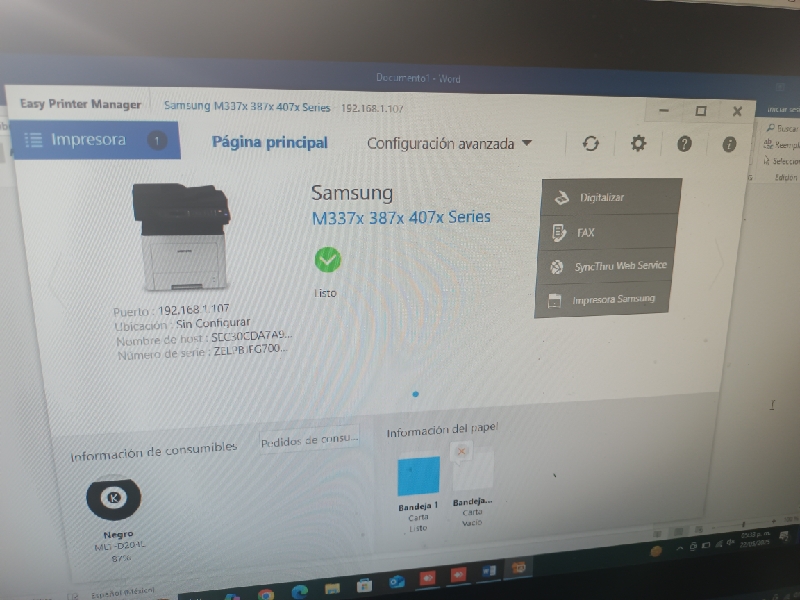
Task: Open Microsoft Edge from the taskbar
Action: [x=299, y=591]
